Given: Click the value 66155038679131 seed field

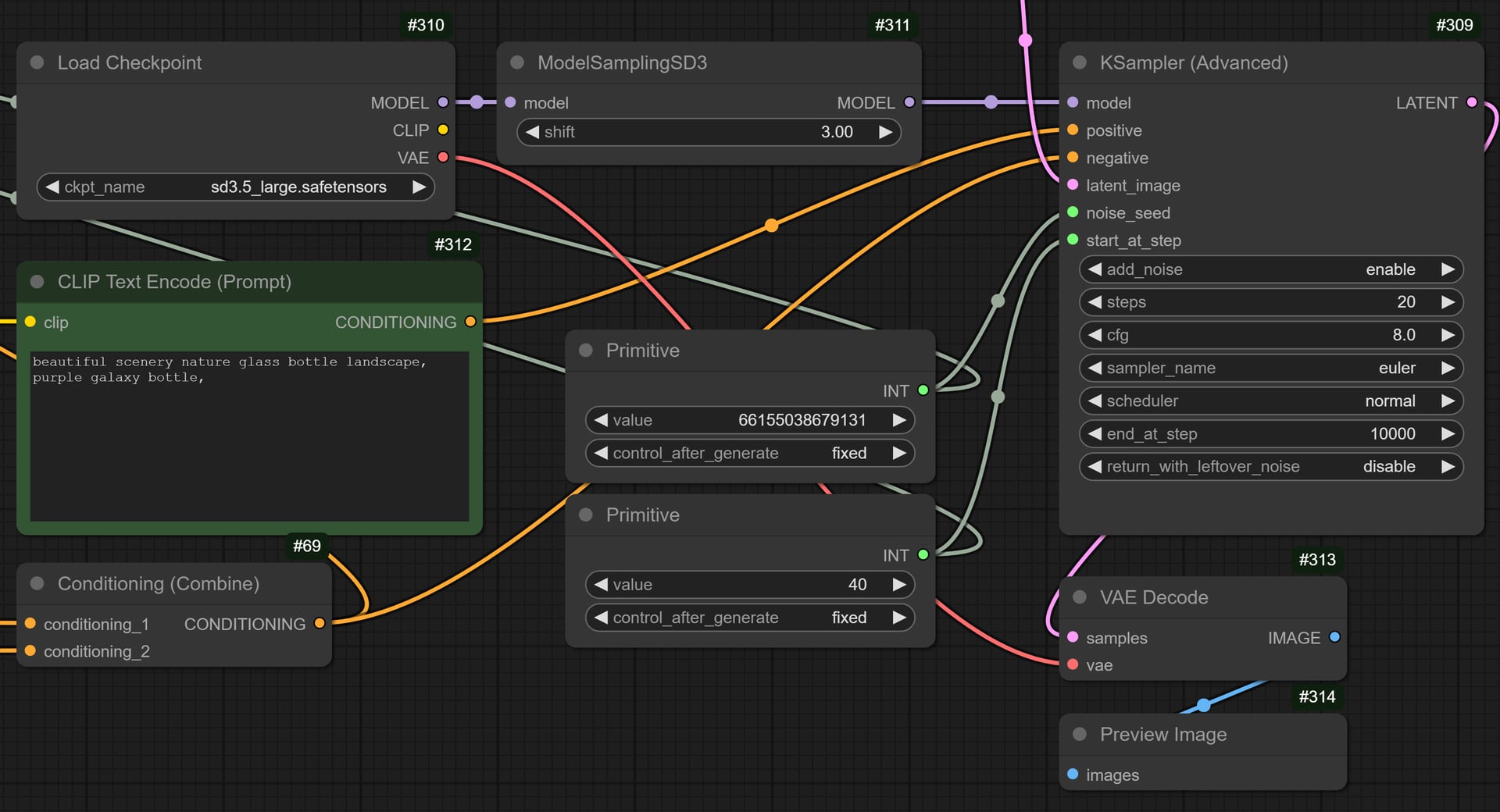Looking at the screenshot, I should click(750, 420).
